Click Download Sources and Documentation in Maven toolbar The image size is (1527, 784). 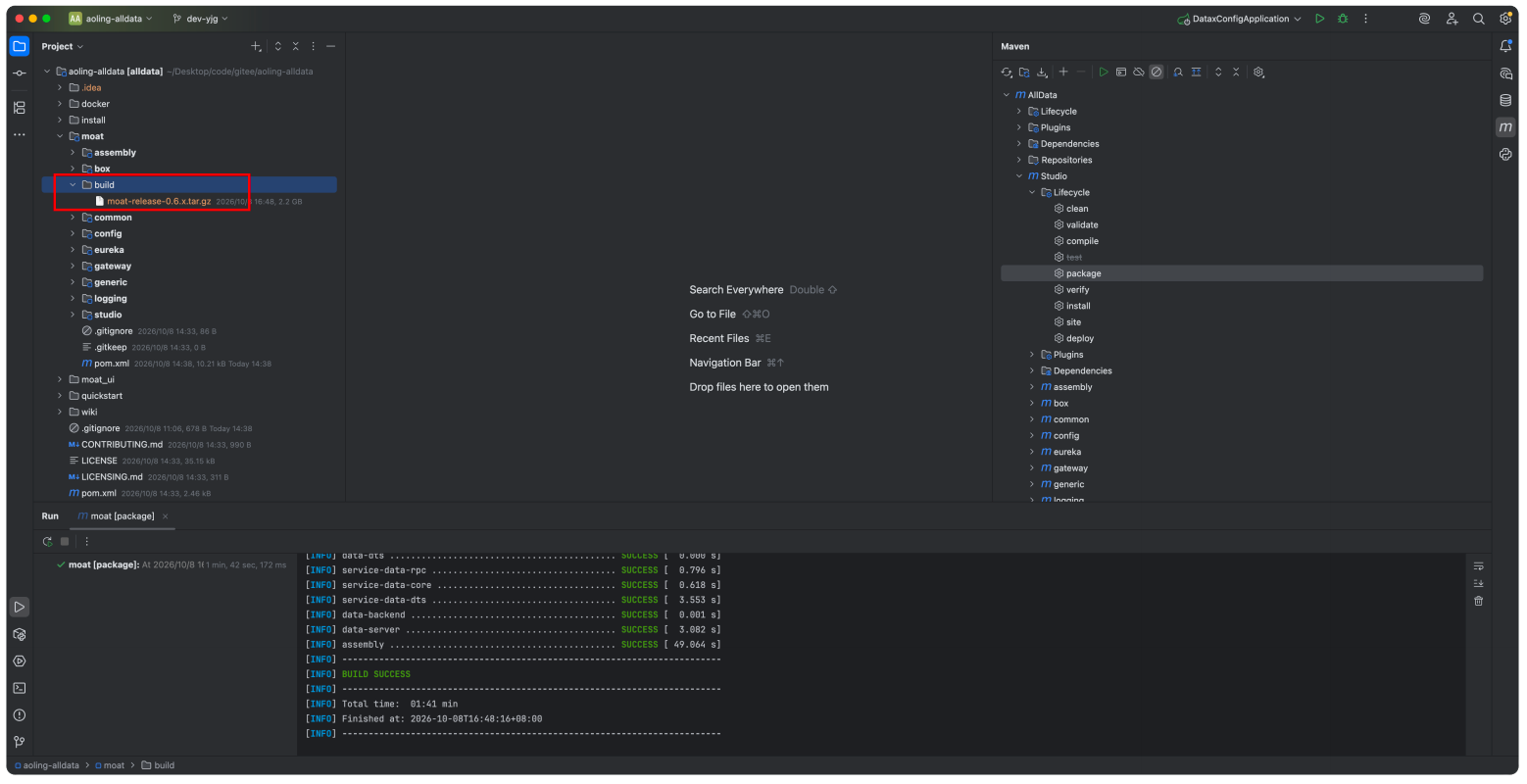click(x=1042, y=73)
